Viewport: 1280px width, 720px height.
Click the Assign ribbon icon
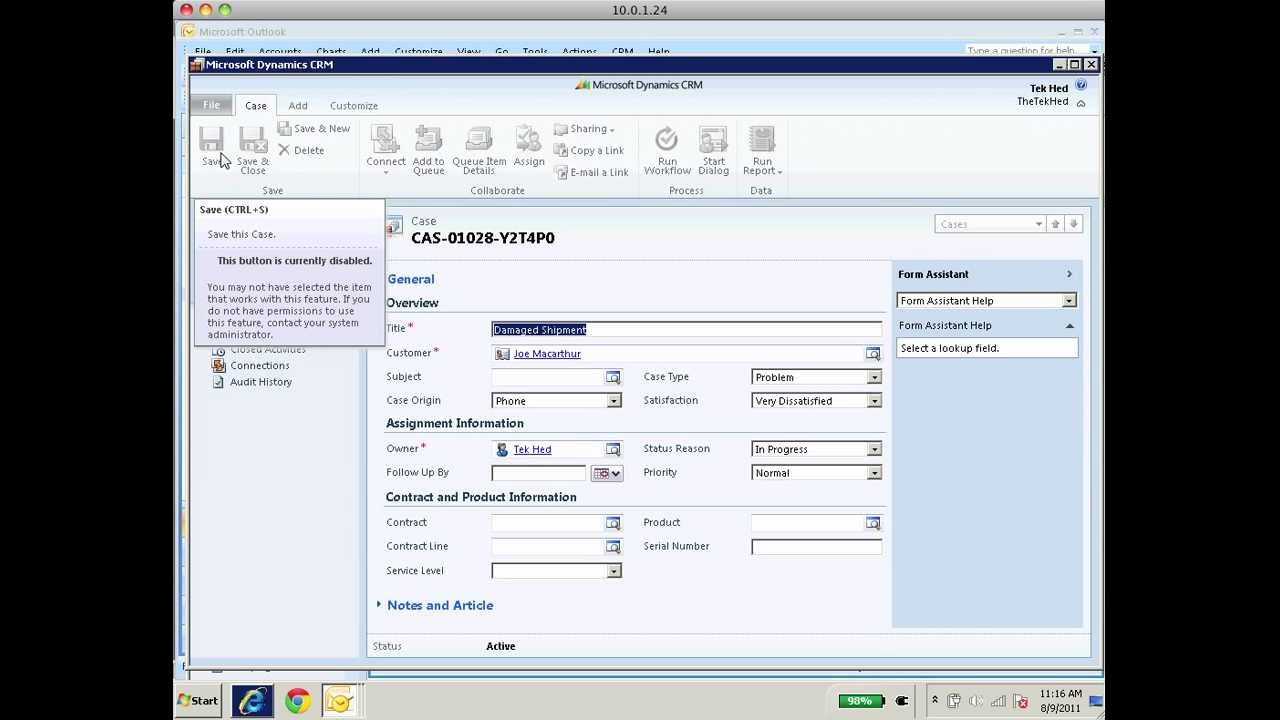(x=529, y=147)
